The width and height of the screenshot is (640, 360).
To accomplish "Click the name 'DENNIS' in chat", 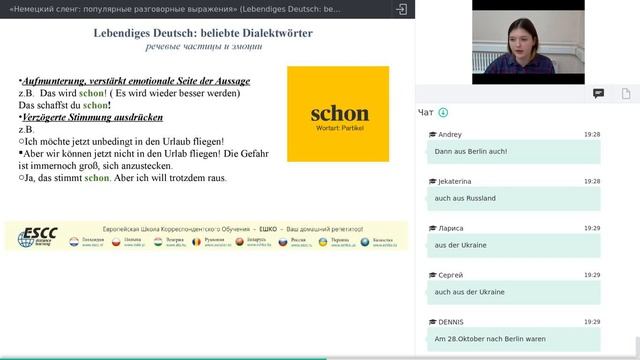I will click(x=451, y=322).
